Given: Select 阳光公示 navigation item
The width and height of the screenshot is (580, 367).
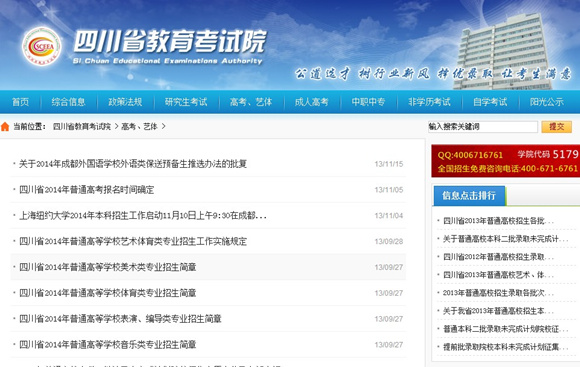Looking at the screenshot, I should [x=547, y=102].
